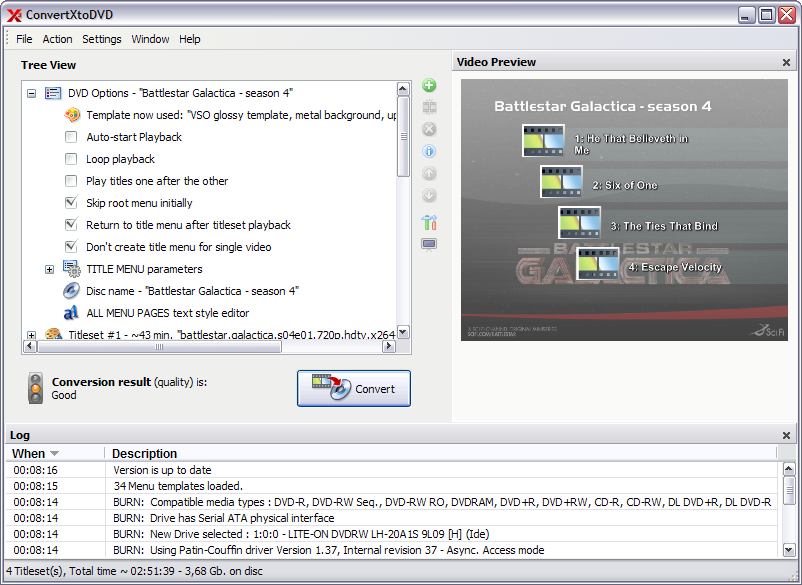
Task: Click the ConvertXtoDVD app icon in title bar
Action: 14,15
